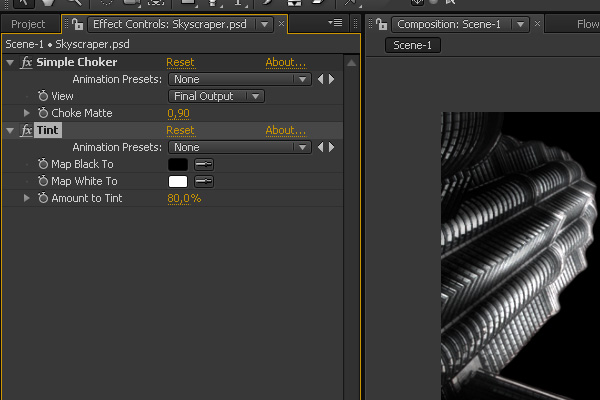Expand the Choke Matte property
The image size is (600, 400).
pos(26,113)
